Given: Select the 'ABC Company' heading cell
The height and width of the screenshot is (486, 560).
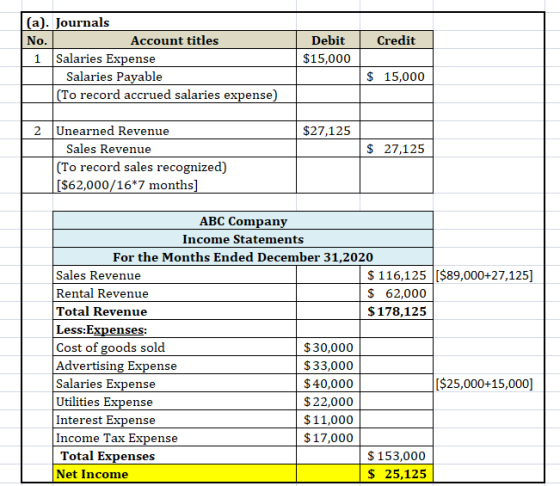Looking at the screenshot, I should [x=243, y=221].
